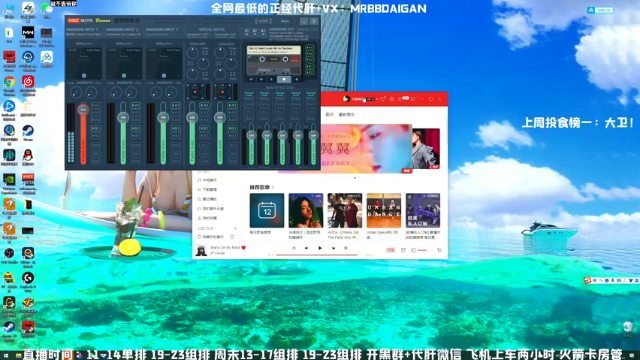Open the play queue list icon
The image size is (640, 360).
click(x=440, y=250)
